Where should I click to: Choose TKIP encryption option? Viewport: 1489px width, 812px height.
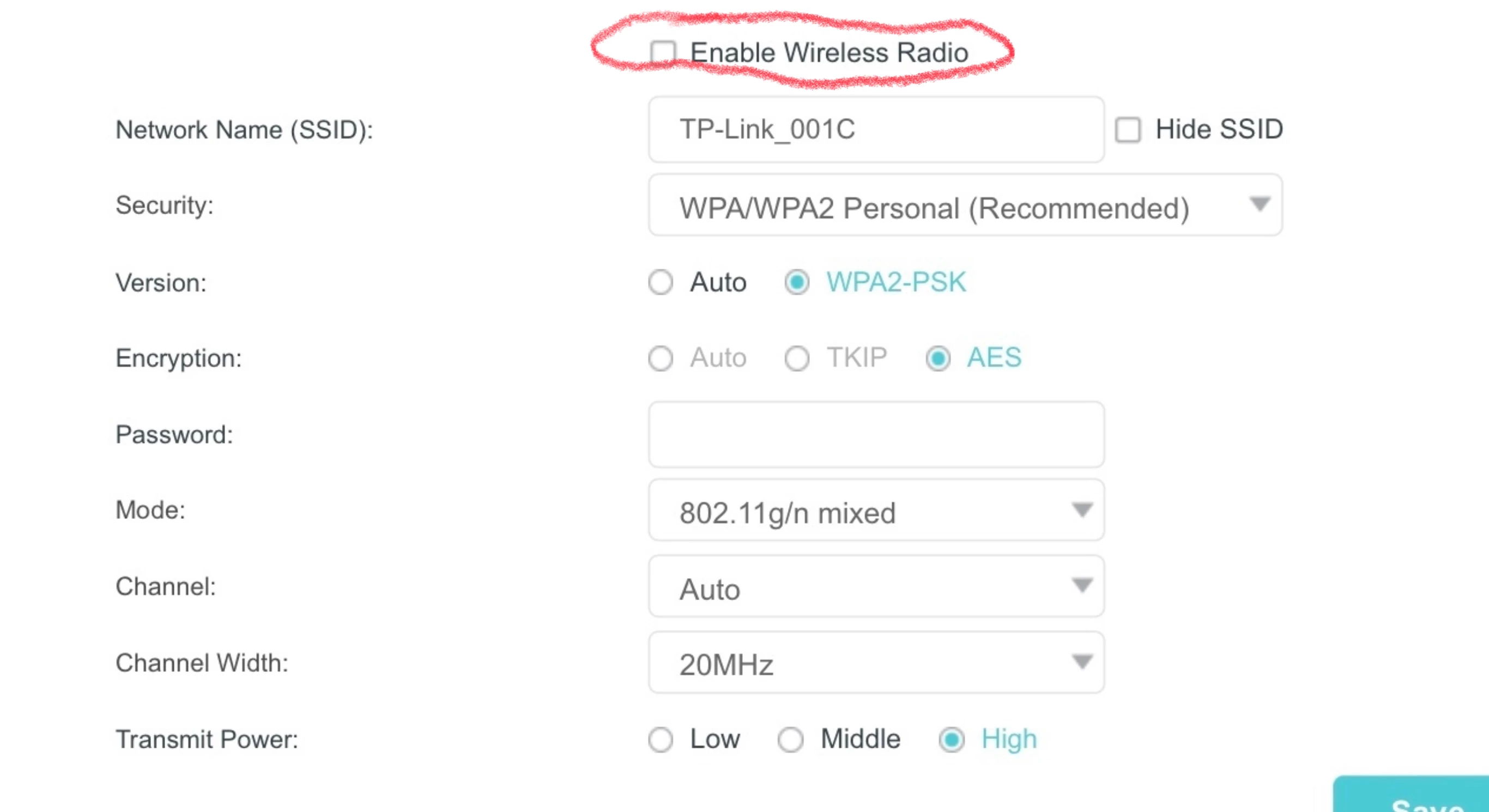pos(796,357)
